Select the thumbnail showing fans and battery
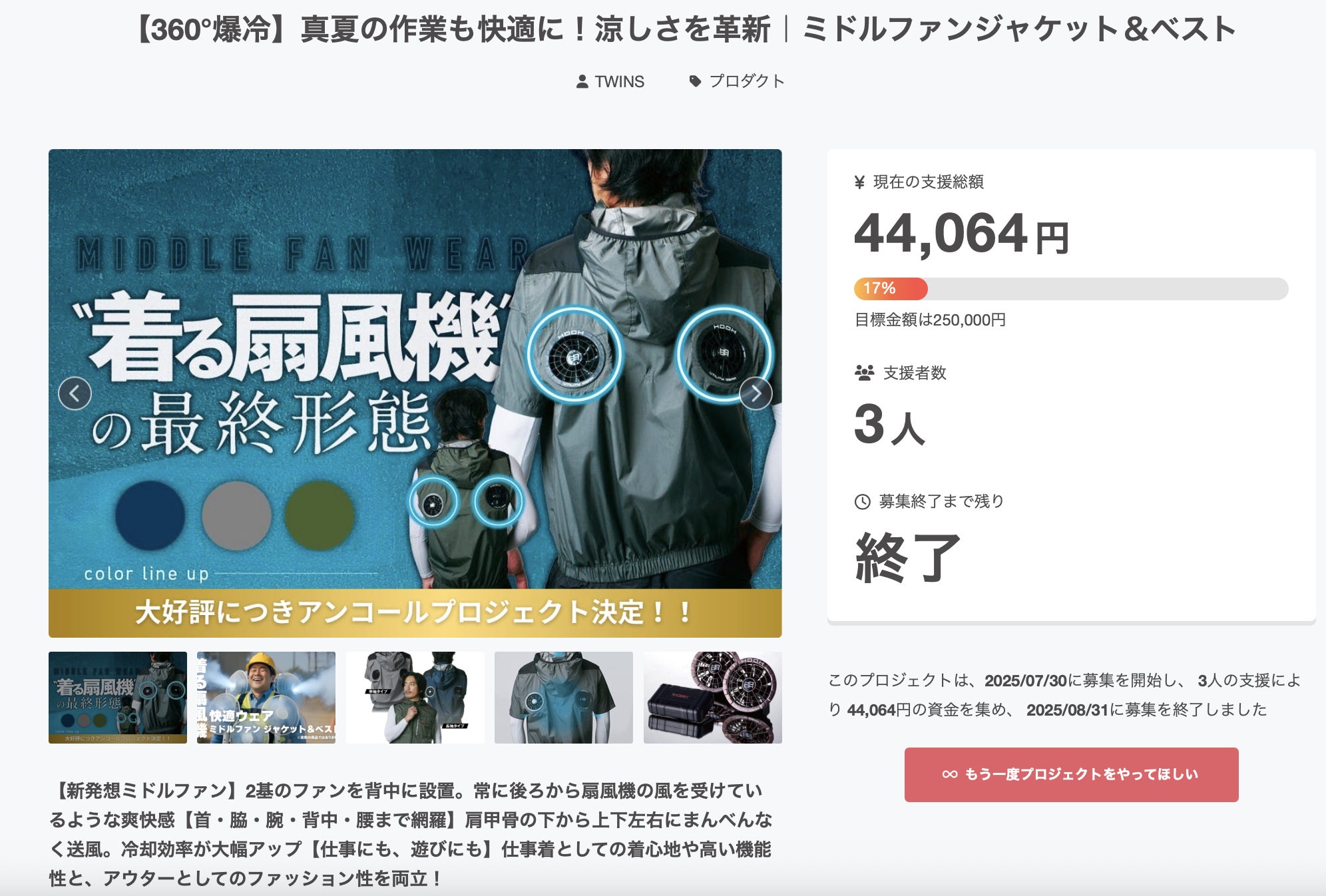The height and width of the screenshot is (896, 1326). [713, 698]
